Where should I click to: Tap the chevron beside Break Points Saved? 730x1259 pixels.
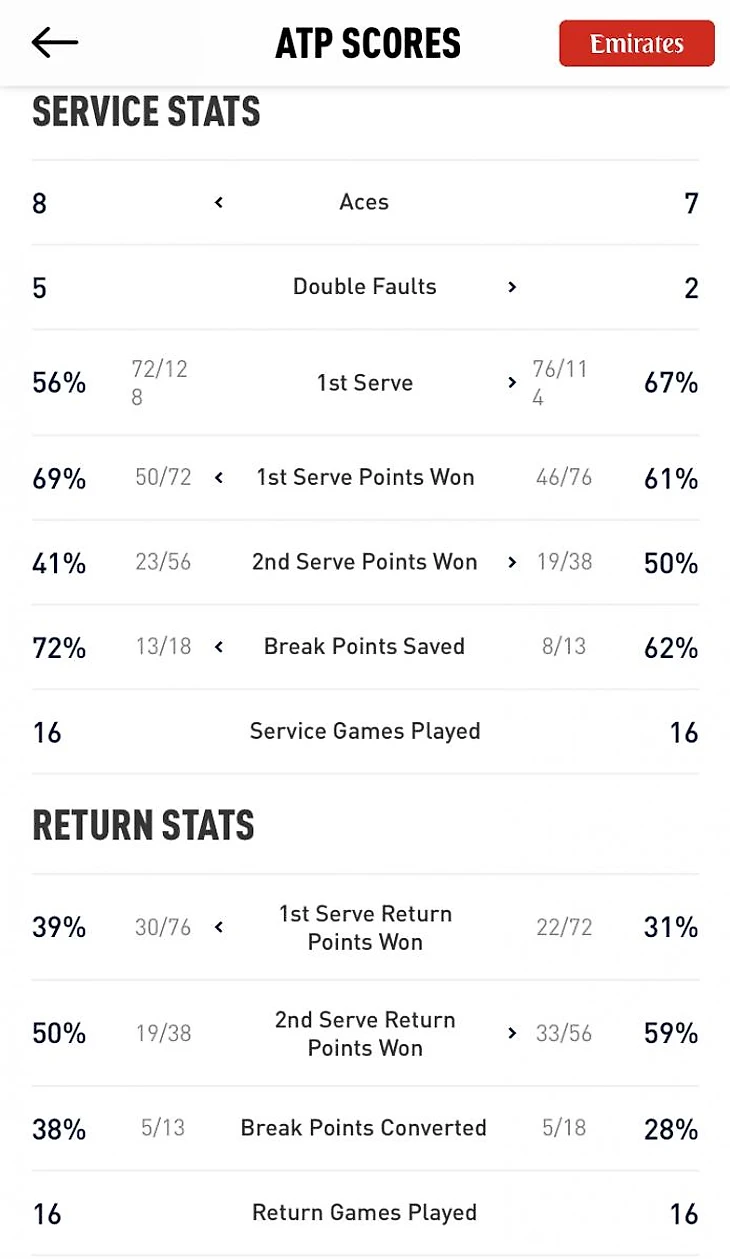(219, 648)
